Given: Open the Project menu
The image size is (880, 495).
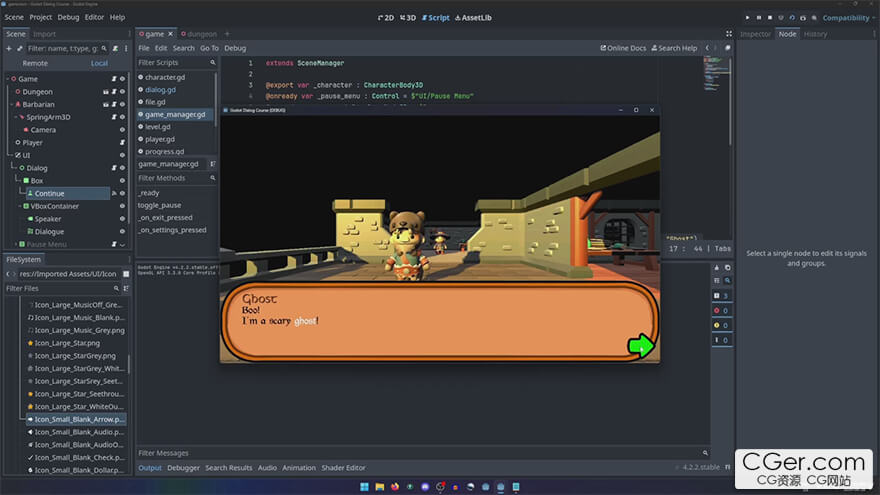Looking at the screenshot, I should coord(40,17).
